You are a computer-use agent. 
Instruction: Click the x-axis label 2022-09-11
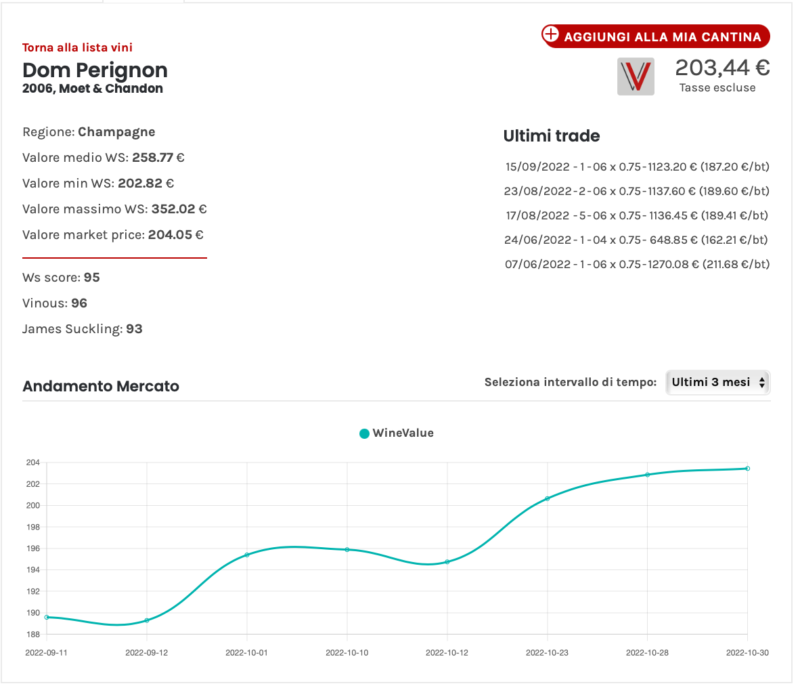tap(46, 653)
